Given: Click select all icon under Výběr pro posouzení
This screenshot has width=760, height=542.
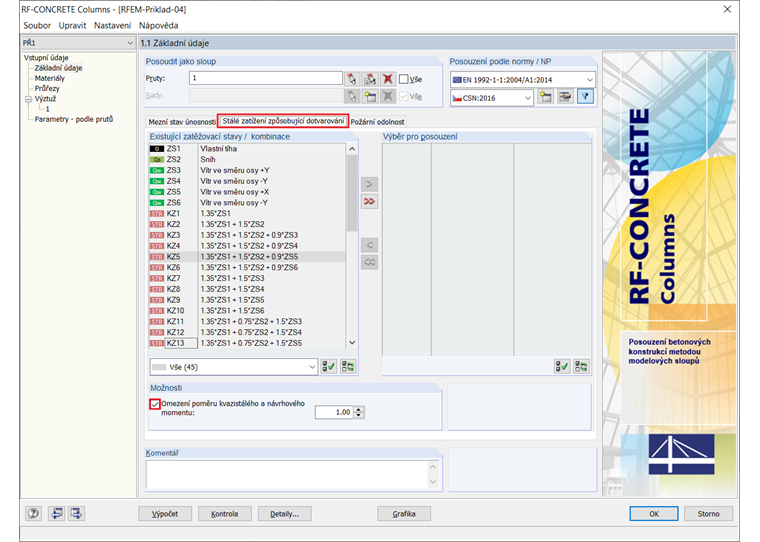Looking at the screenshot, I should (562, 367).
